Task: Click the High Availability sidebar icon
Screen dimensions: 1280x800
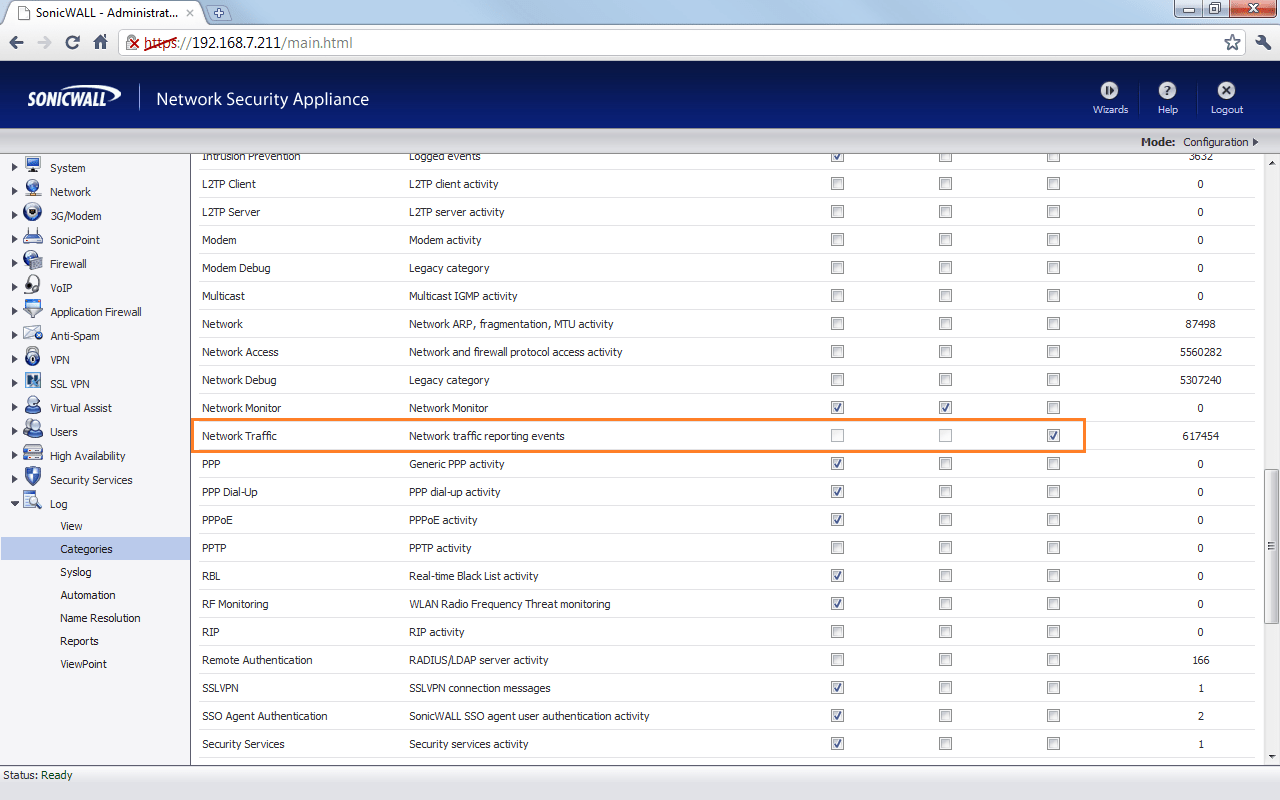Action: tap(33, 455)
